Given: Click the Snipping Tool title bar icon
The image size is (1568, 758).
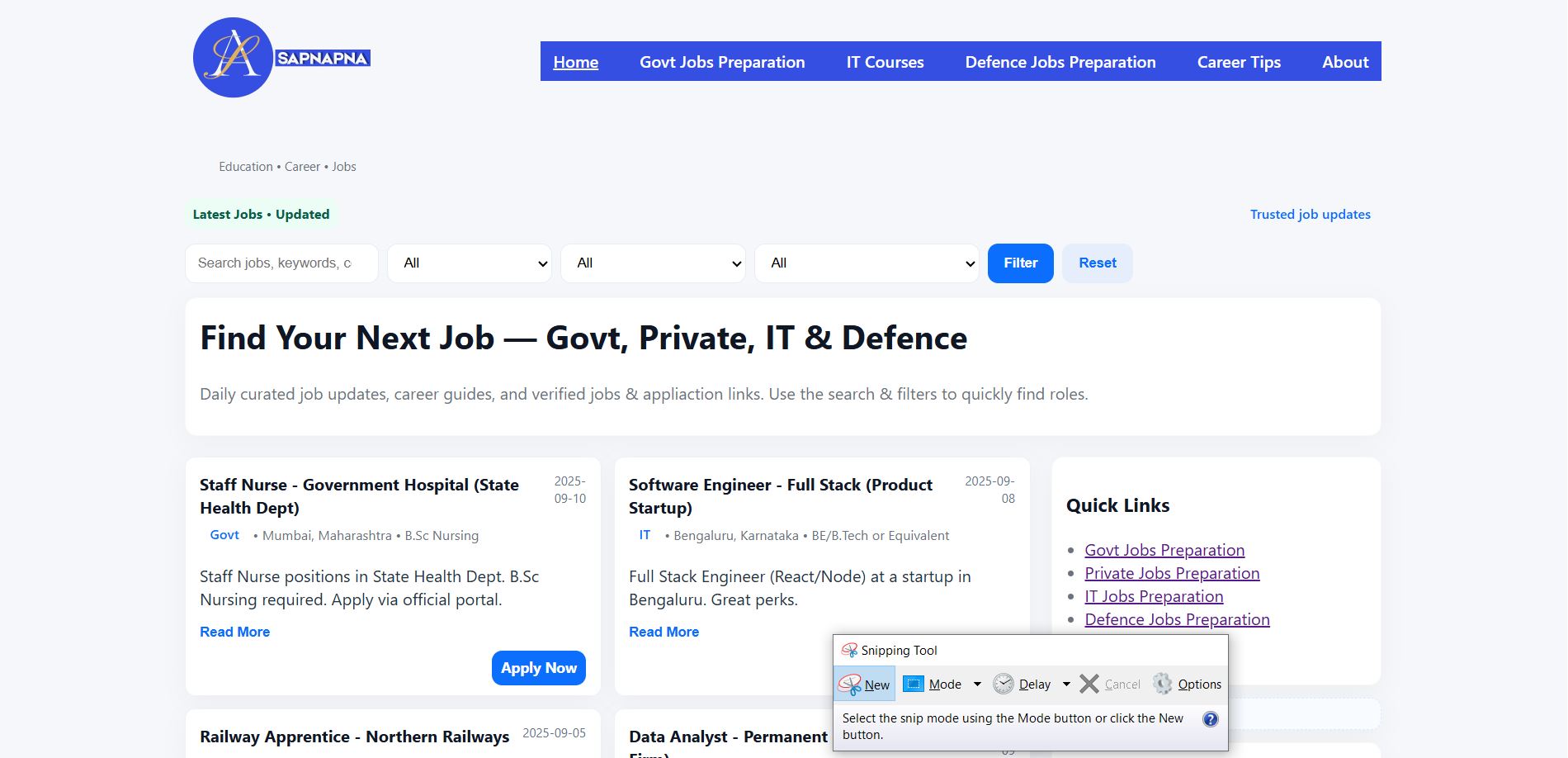Looking at the screenshot, I should (x=849, y=651).
